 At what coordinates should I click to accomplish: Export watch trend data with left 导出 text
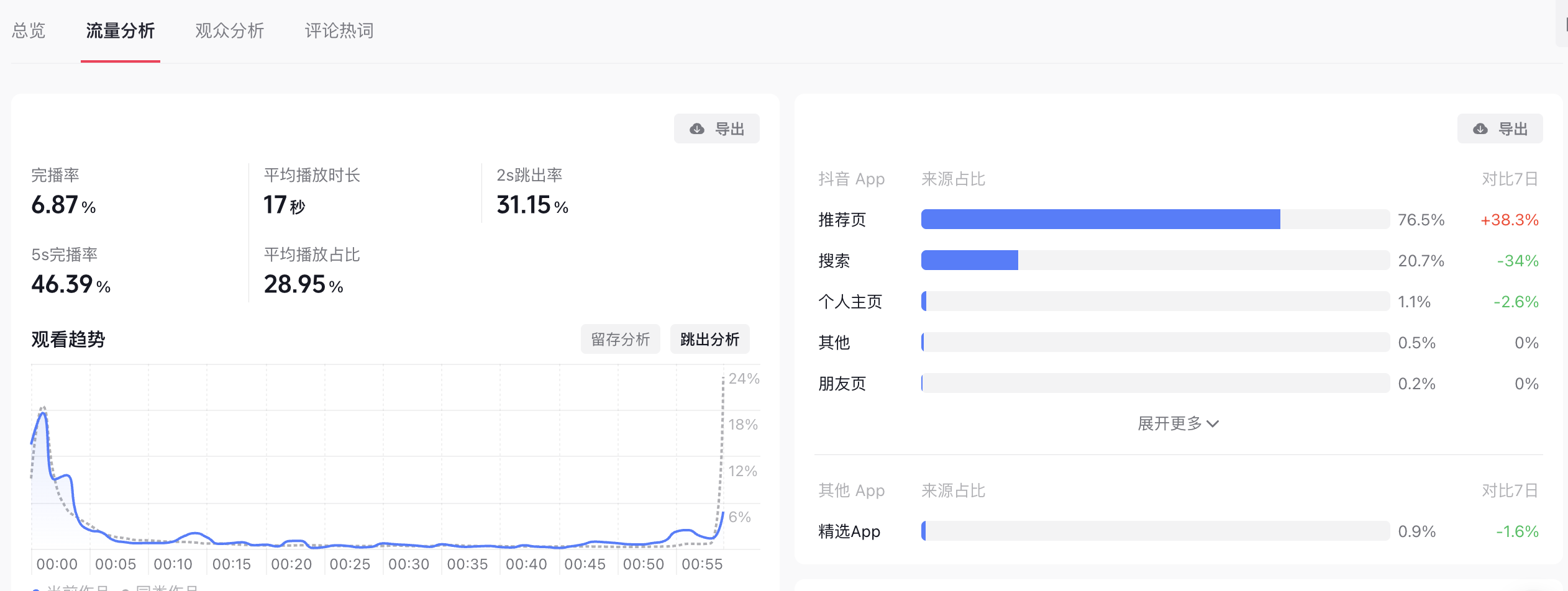point(730,129)
